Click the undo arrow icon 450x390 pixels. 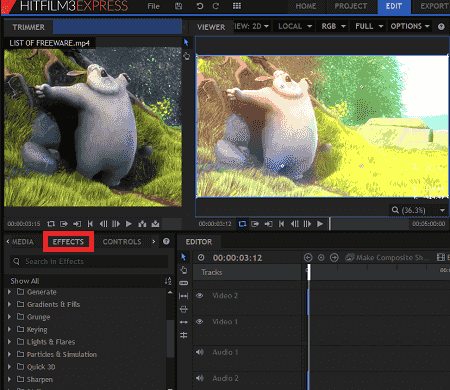200,6
